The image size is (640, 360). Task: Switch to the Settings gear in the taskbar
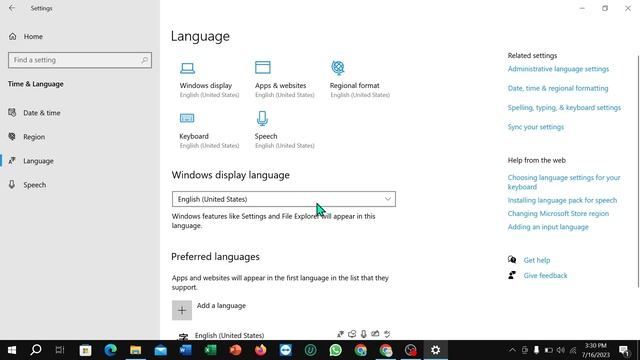point(436,350)
